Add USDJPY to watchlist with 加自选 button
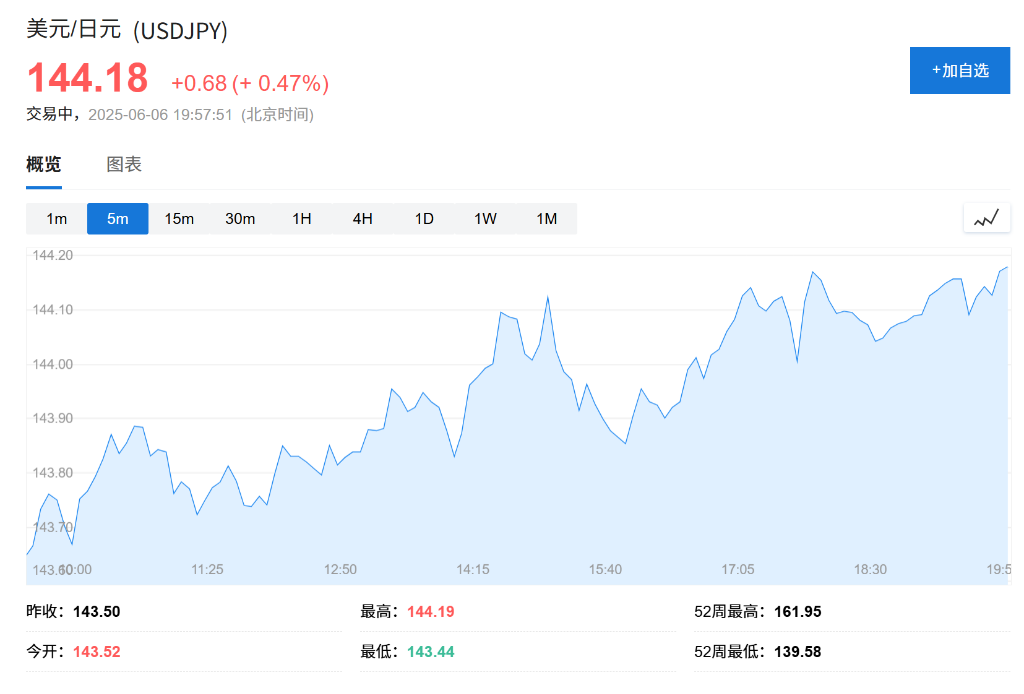Viewport: 1024px width, 694px height. click(x=959, y=70)
